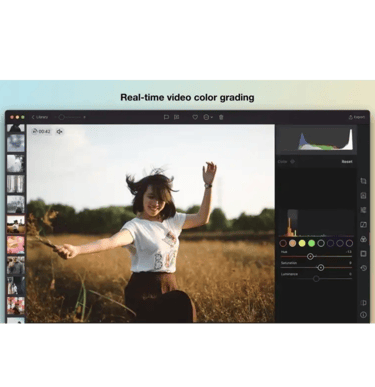Open the Frame tool square icon

coord(363,254)
